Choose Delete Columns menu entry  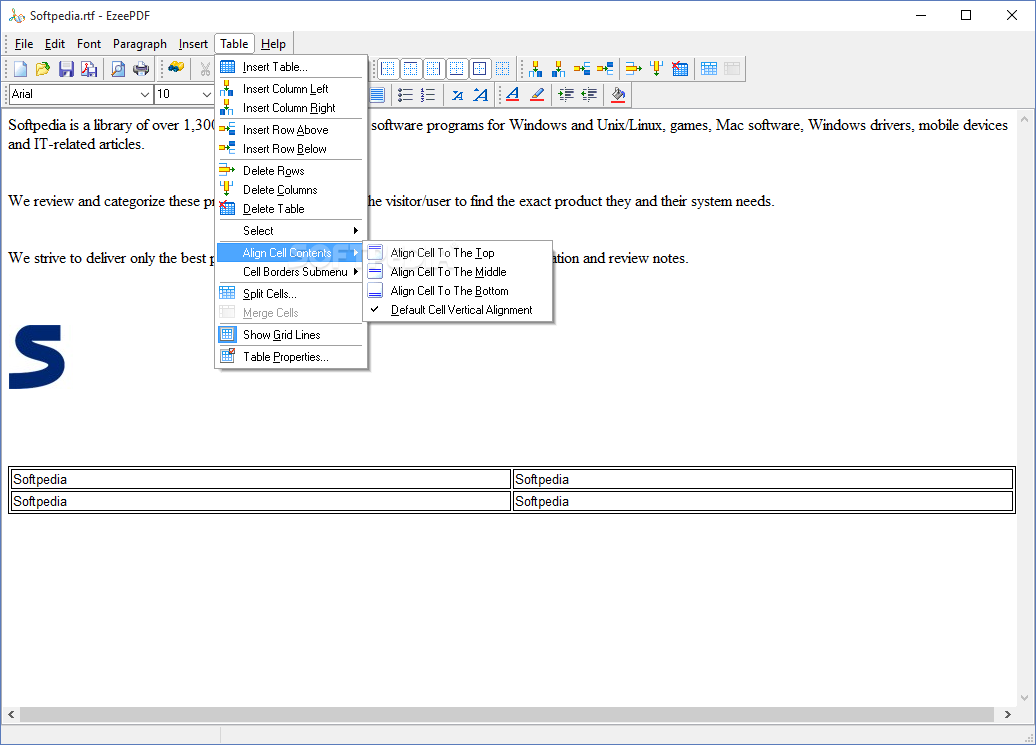[291, 190]
